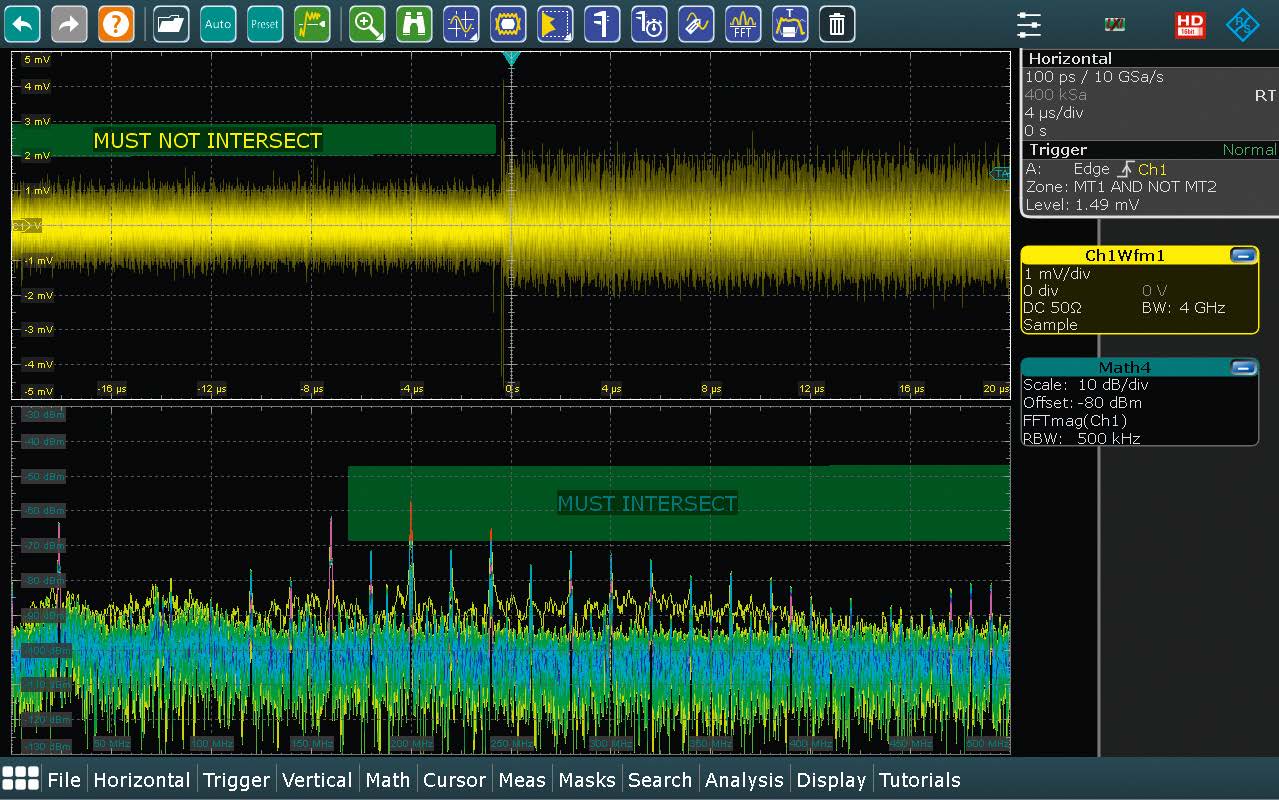
Task: Activate the FFT tool icon
Action: (x=741, y=24)
